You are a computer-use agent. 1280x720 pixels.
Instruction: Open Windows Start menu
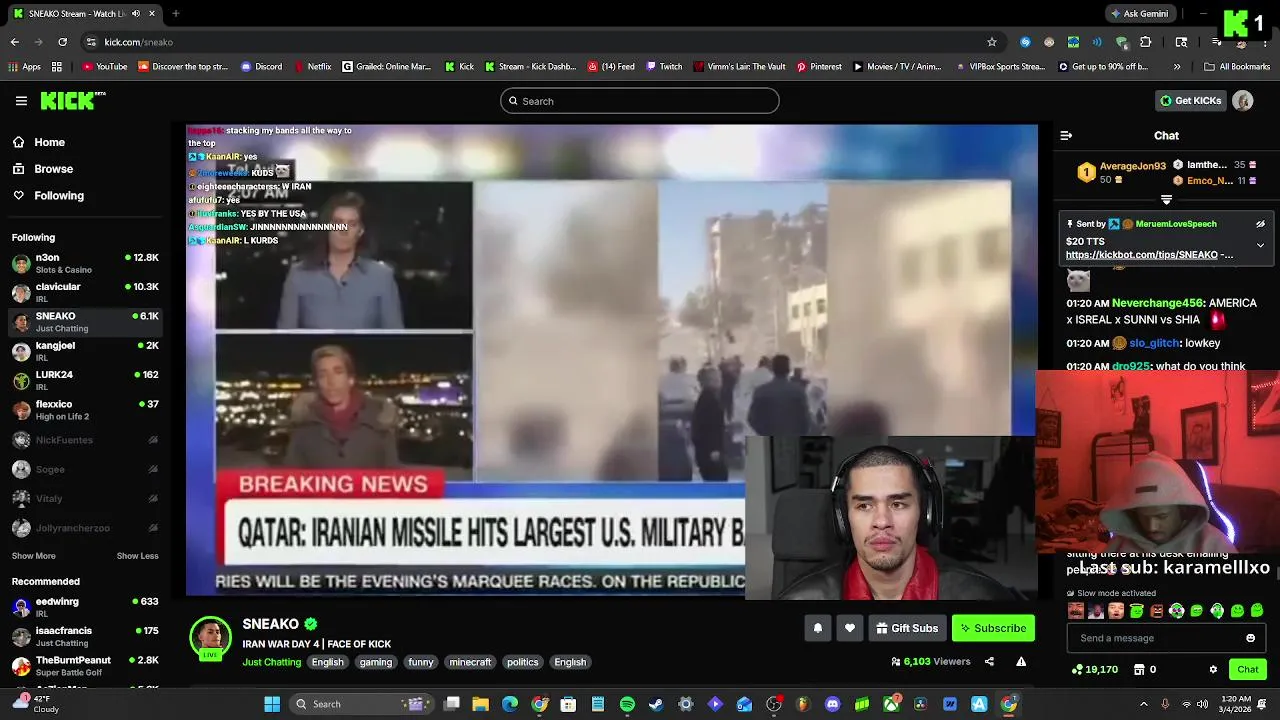coord(271,704)
